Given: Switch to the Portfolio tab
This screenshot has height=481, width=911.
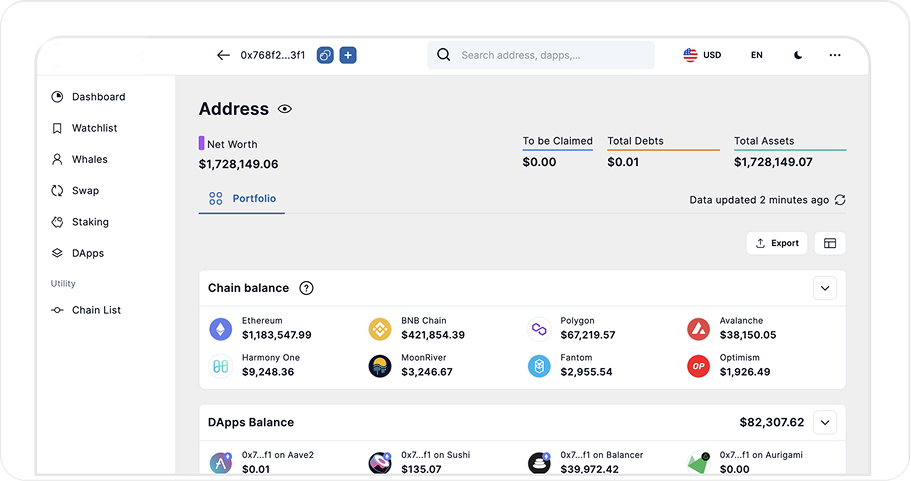Looking at the screenshot, I should point(242,199).
